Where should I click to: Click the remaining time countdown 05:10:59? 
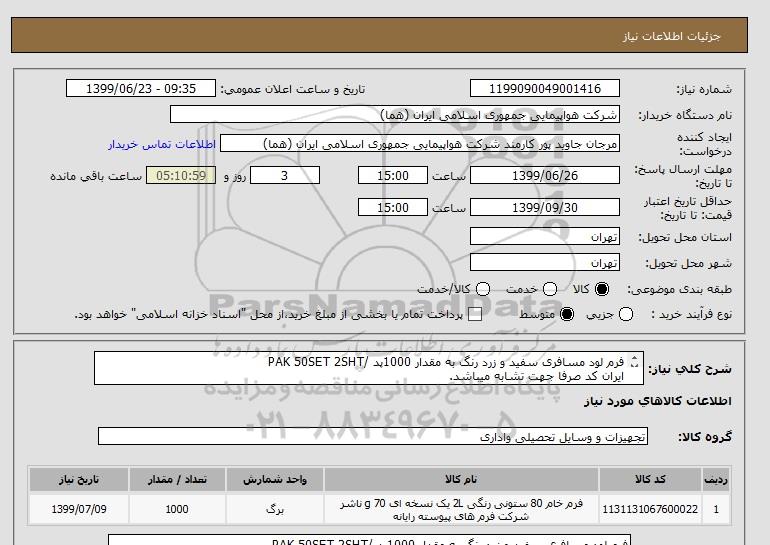181,176
